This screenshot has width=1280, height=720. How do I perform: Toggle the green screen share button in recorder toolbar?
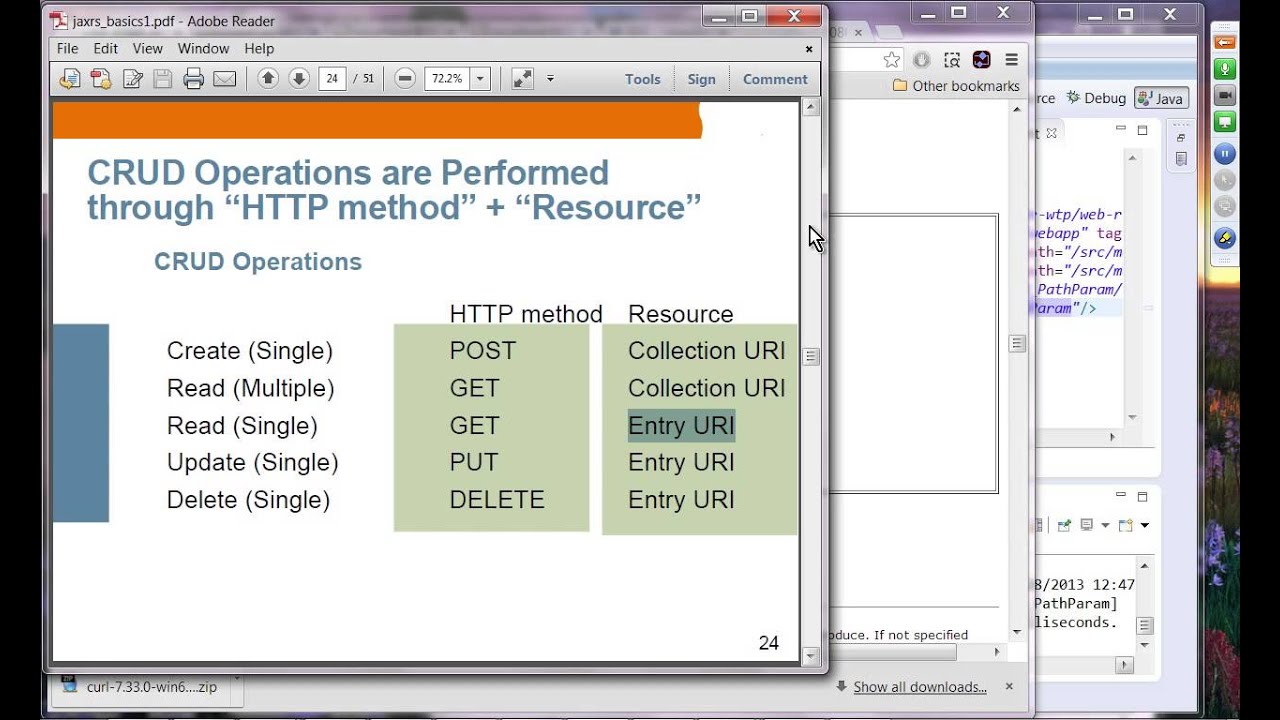[1225, 123]
